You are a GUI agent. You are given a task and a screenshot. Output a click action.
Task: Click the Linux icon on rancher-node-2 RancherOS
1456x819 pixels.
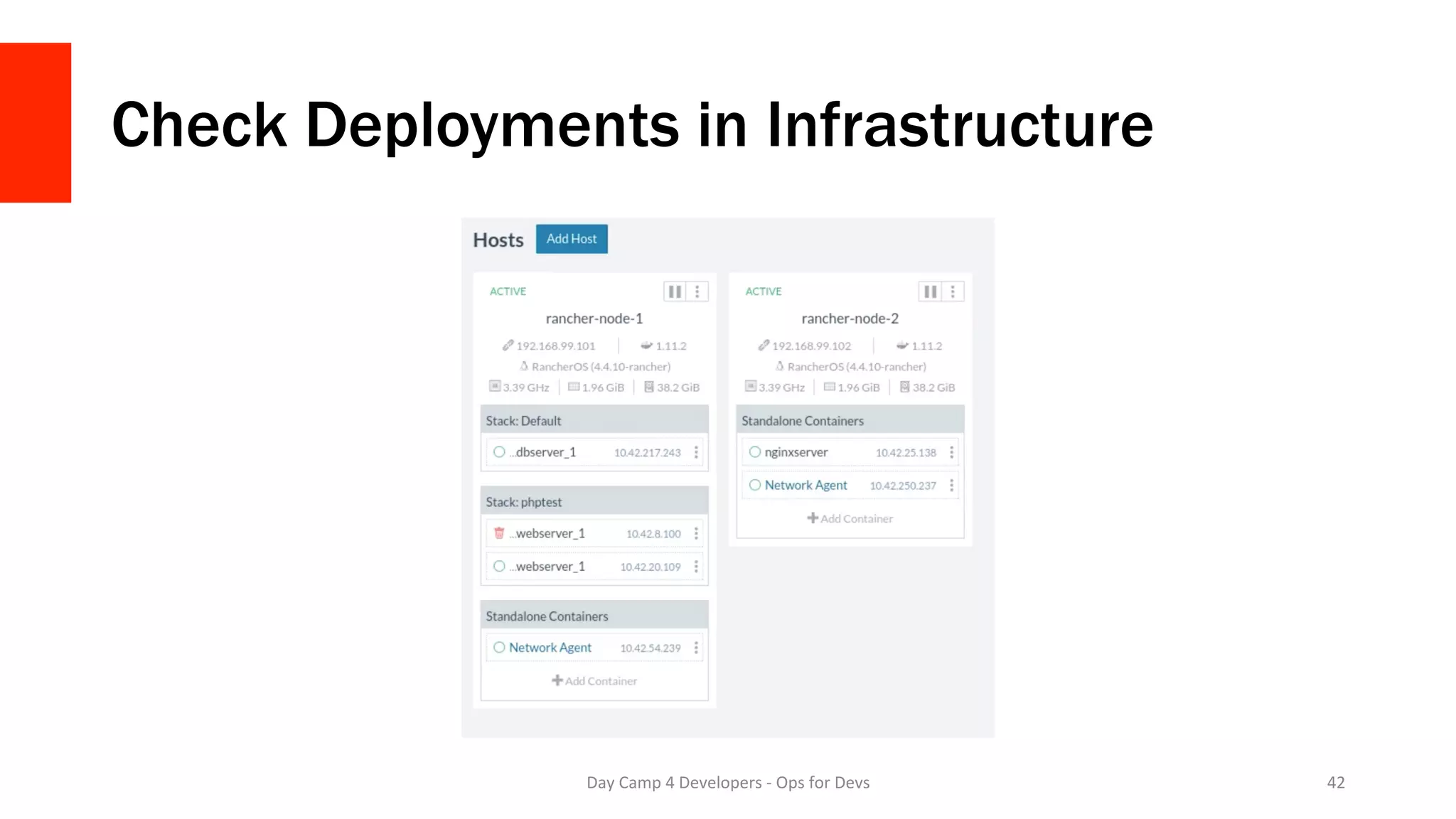click(780, 366)
